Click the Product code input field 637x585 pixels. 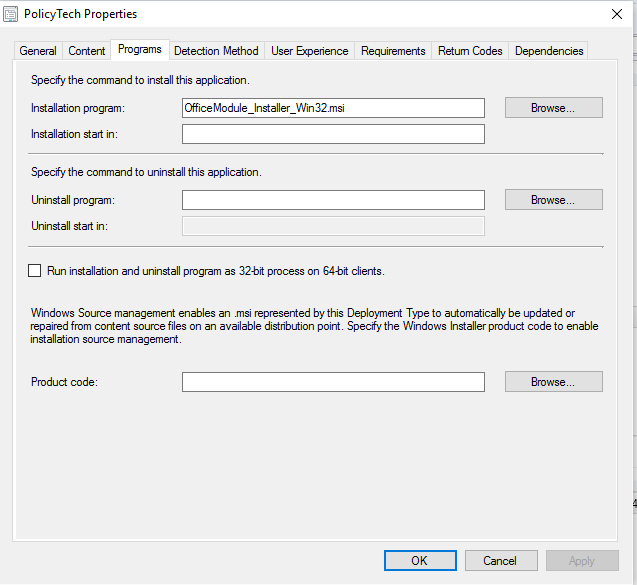tap(333, 382)
